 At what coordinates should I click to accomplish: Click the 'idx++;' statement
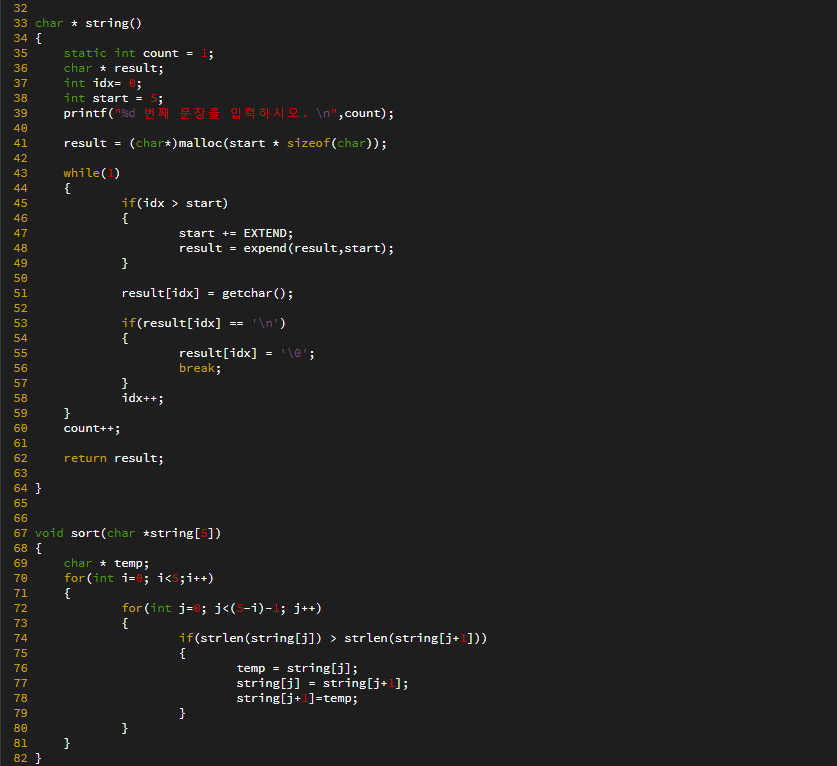143,398
